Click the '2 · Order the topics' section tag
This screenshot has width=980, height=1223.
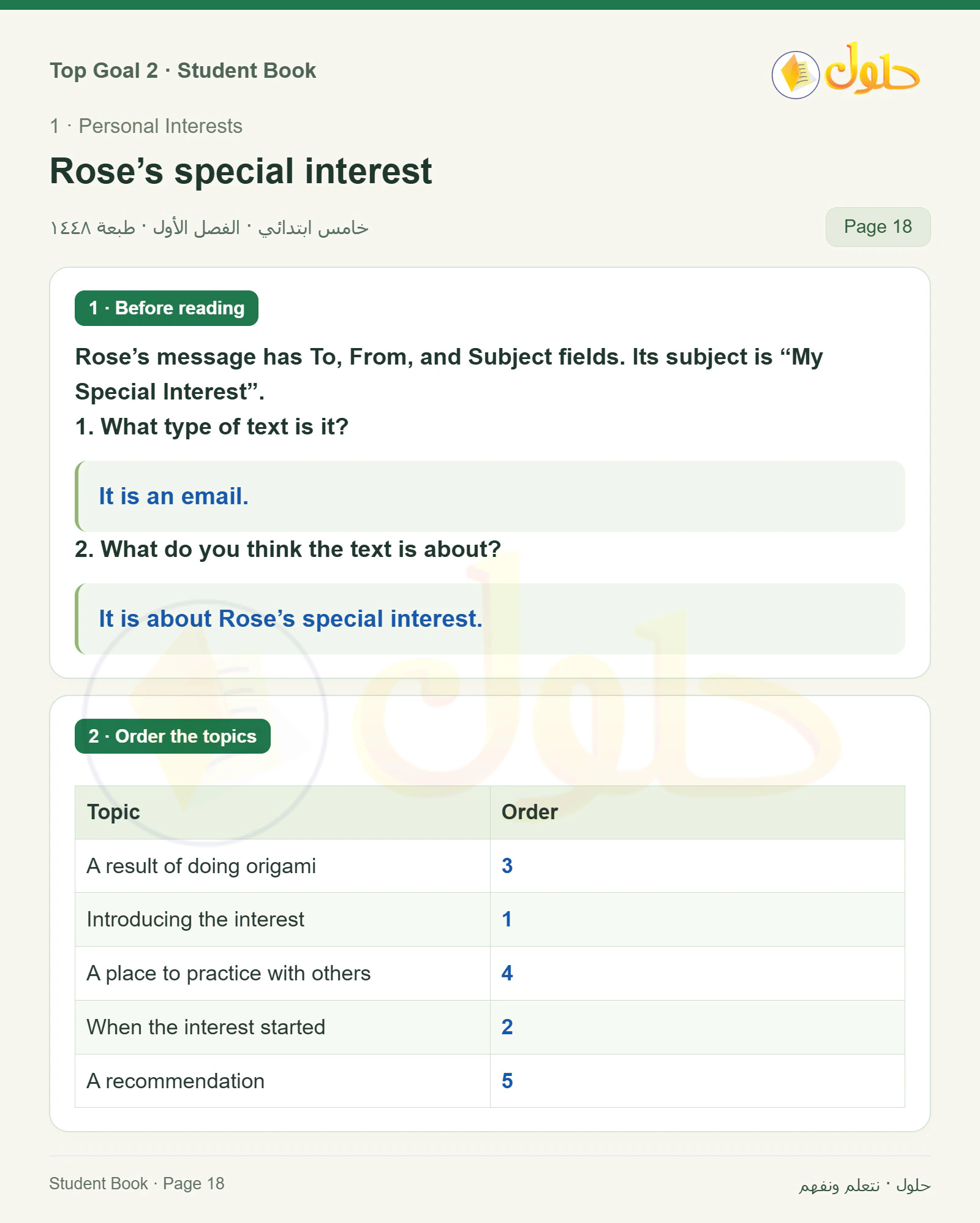click(173, 736)
